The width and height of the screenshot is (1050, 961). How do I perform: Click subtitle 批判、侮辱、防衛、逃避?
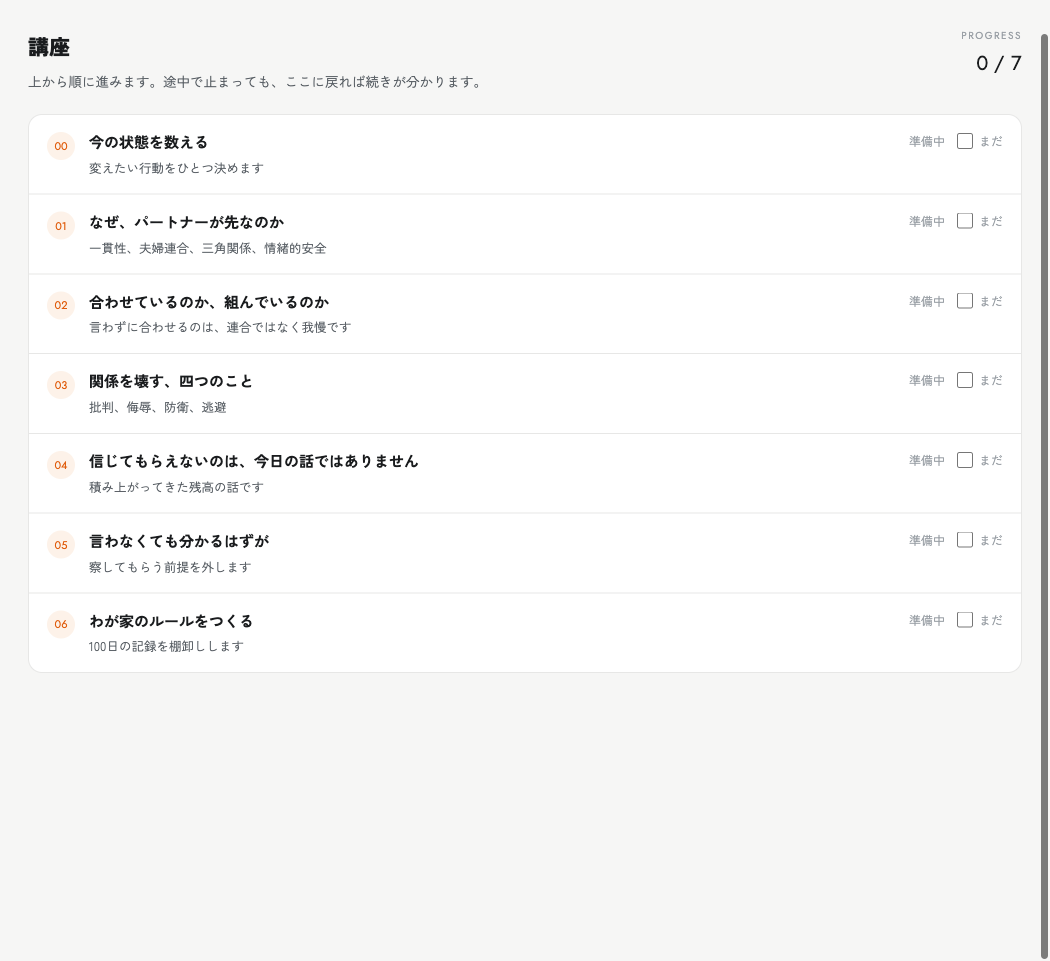coord(157,407)
